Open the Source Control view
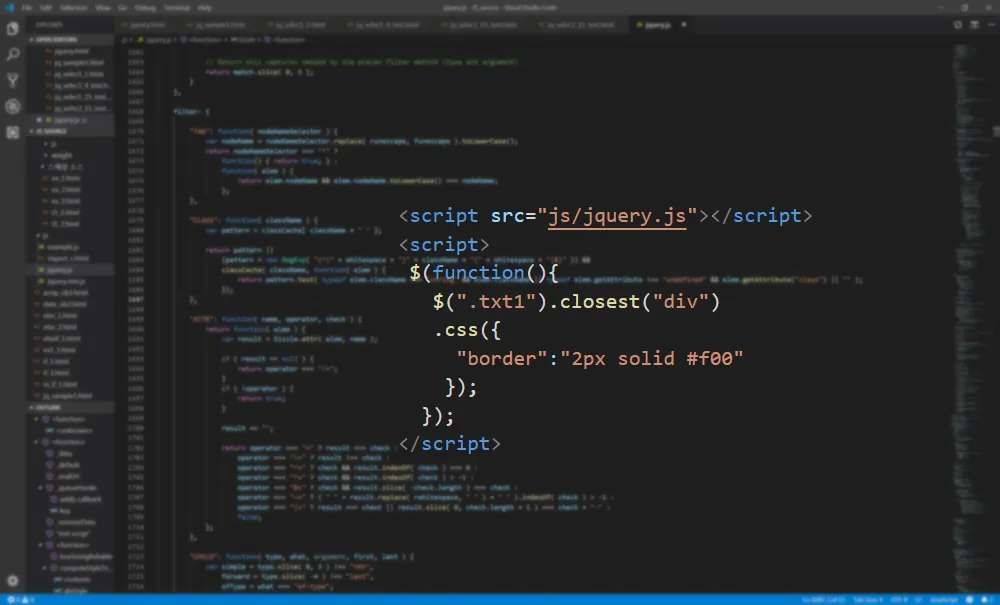The width and height of the screenshot is (1000, 605). 12,80
